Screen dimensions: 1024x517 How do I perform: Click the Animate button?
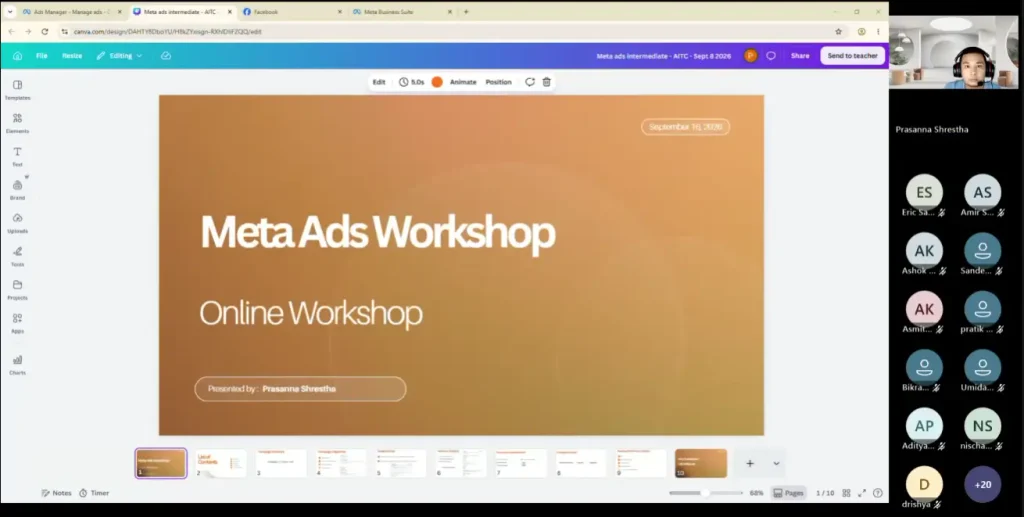tap(463, 82)
